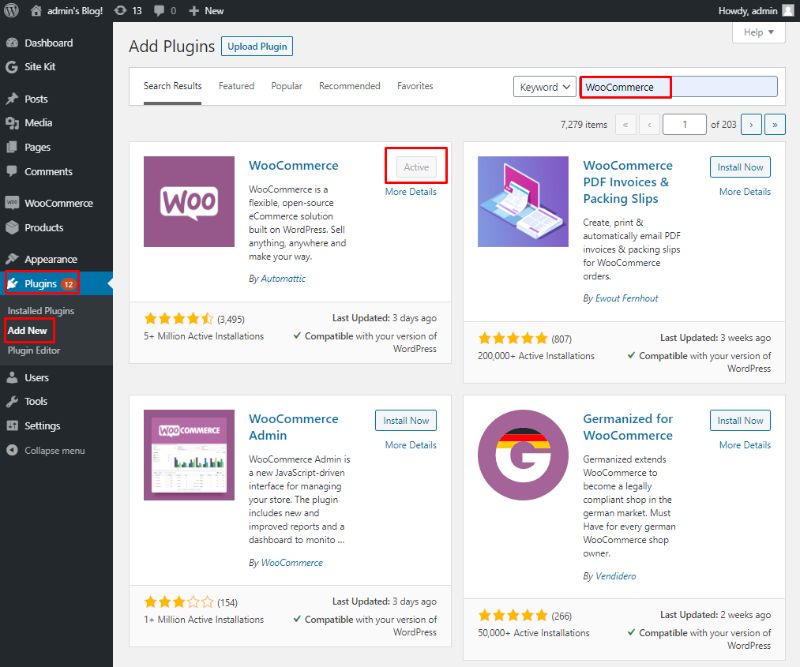Click the Dashboard gauge icon
Image resolution: width=800 pixels, height=667 pixels.
pos(12,43)
